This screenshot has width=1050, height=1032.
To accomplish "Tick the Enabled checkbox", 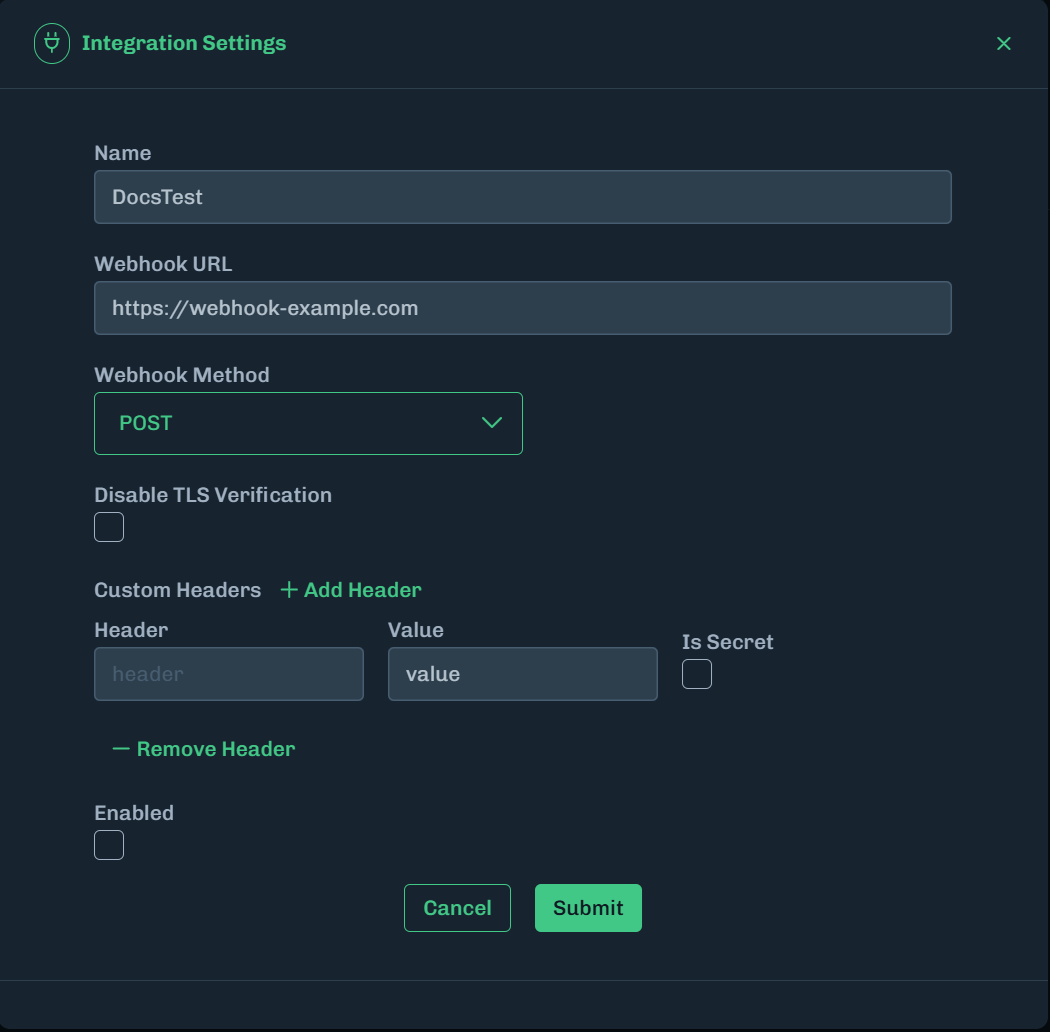I will (109, 845).
